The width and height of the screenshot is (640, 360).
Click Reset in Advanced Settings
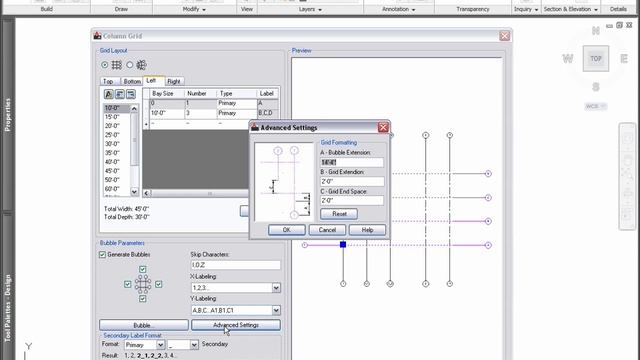339,214
